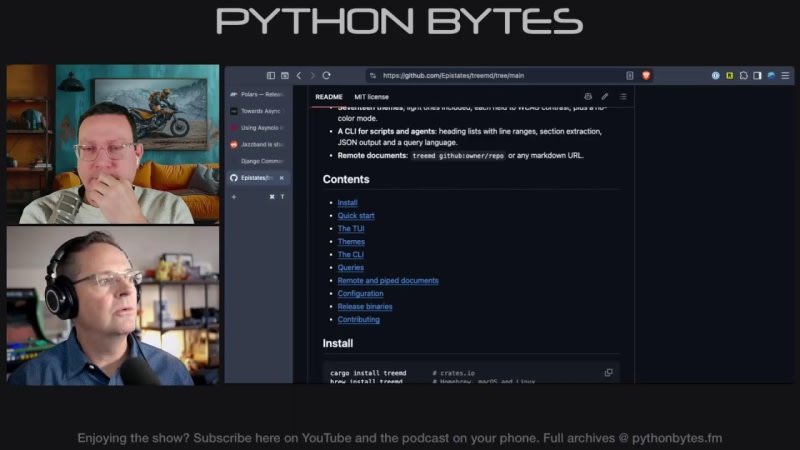
Task: Open the browser hamburger menu
Action: click(785, 76)
